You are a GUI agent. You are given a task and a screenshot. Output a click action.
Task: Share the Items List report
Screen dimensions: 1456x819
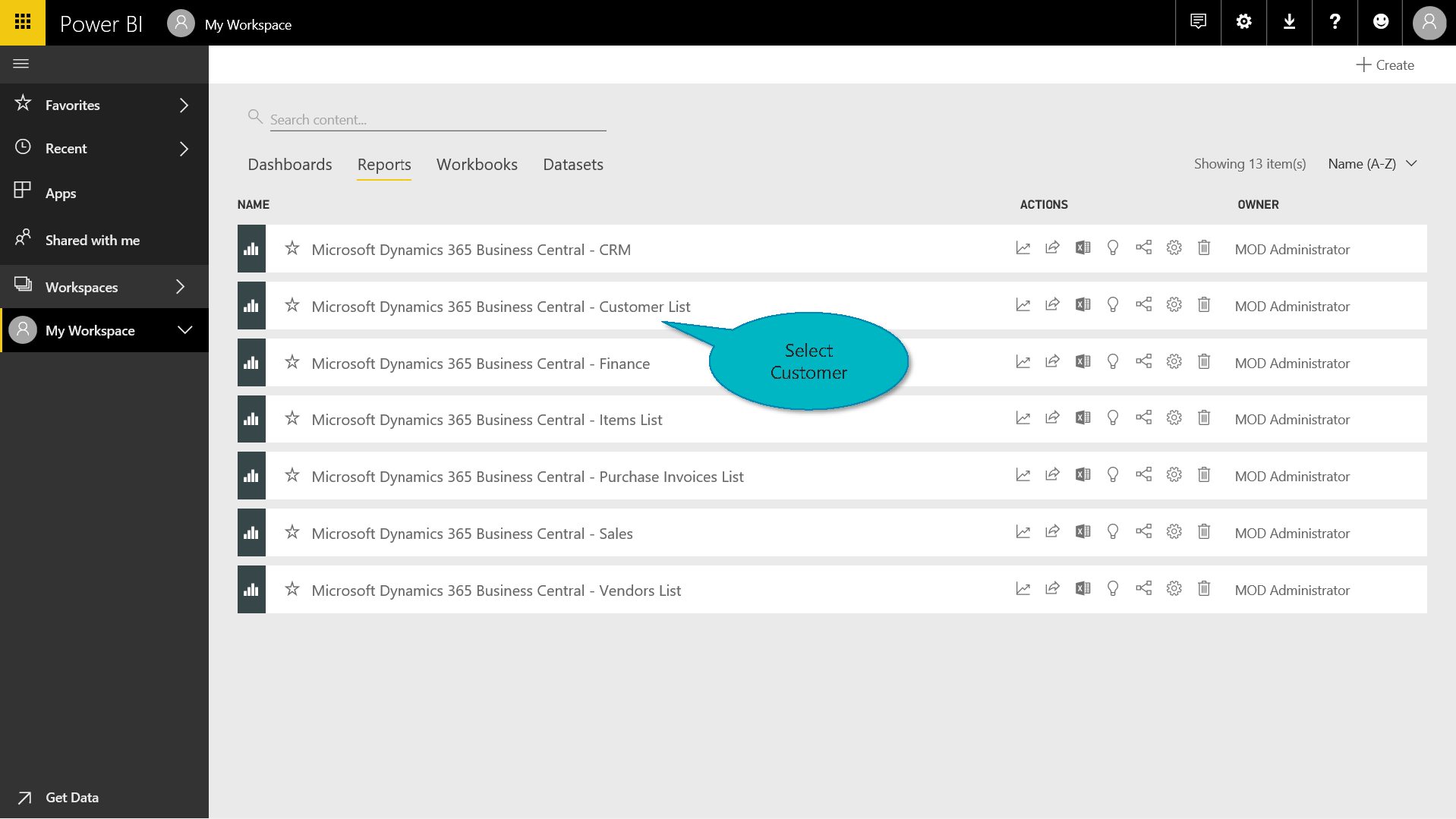[1052, 418]
